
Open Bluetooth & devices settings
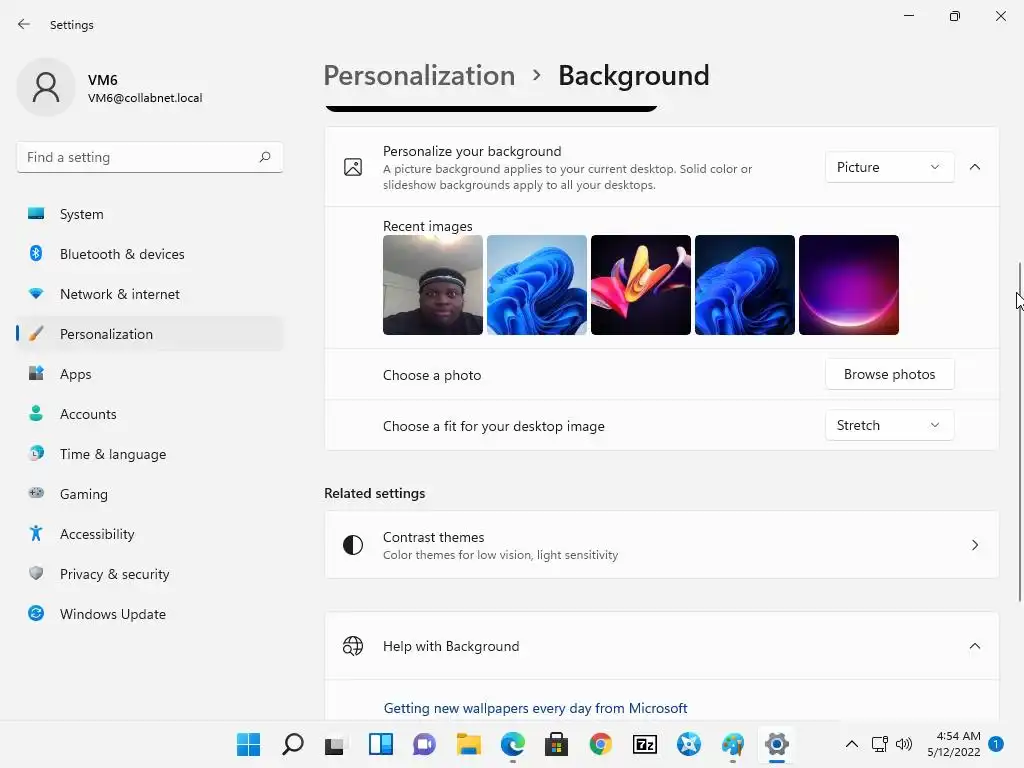point(150,254)
